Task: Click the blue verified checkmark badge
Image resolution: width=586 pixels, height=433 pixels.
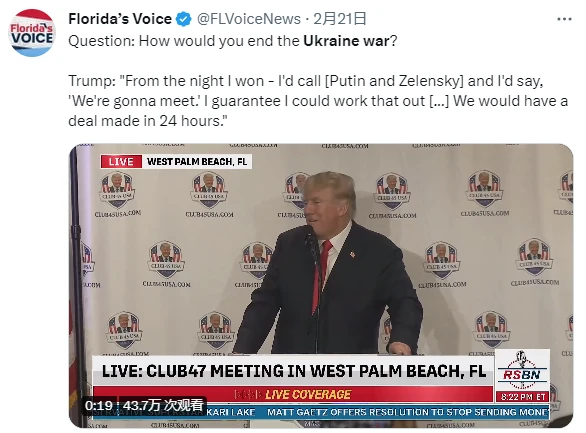Action: [x=184, y=19]
